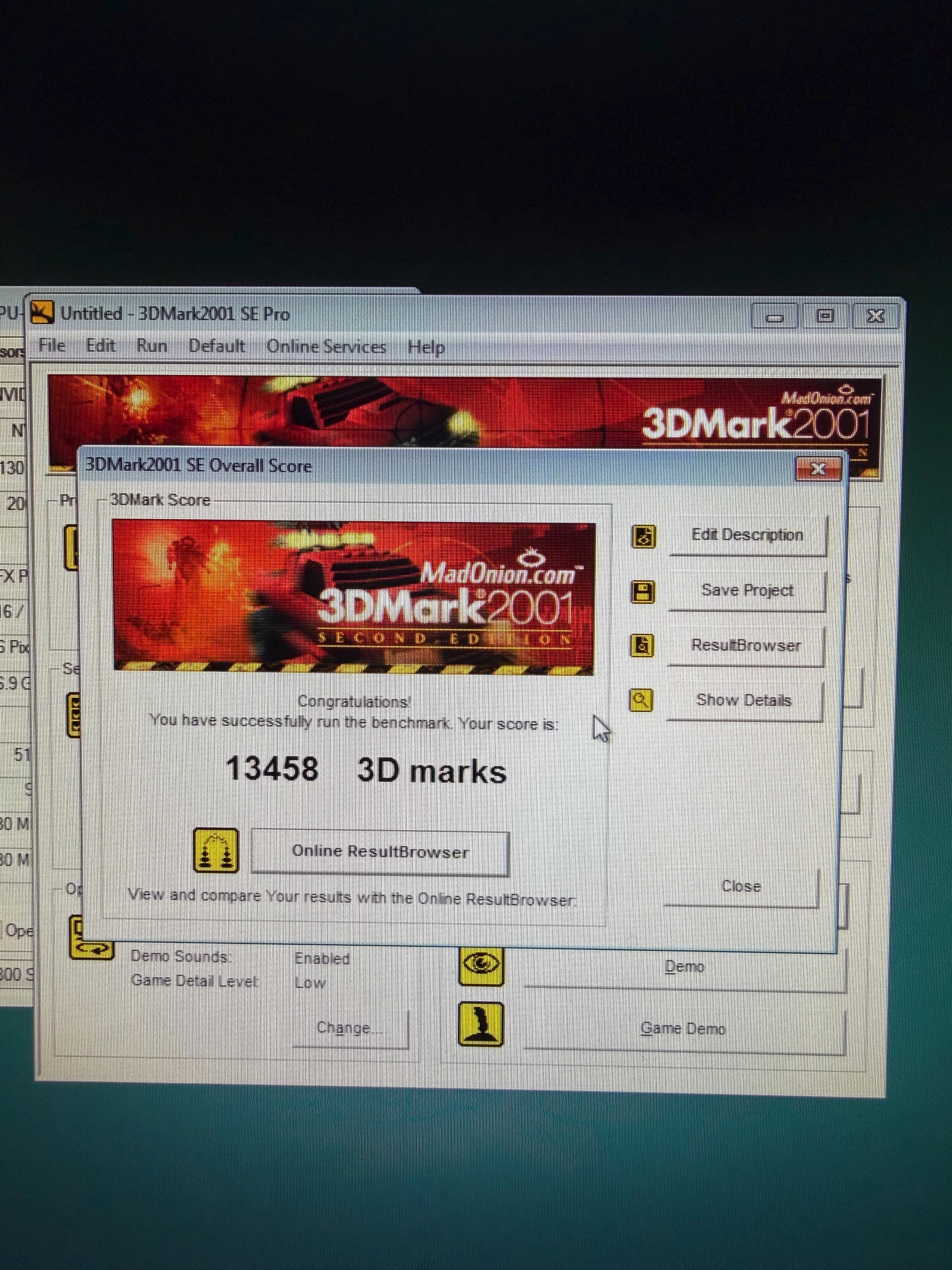The width and height of the screenshot is (952, 1270).
Task: Open the Edit Description button
Action: 748,535
